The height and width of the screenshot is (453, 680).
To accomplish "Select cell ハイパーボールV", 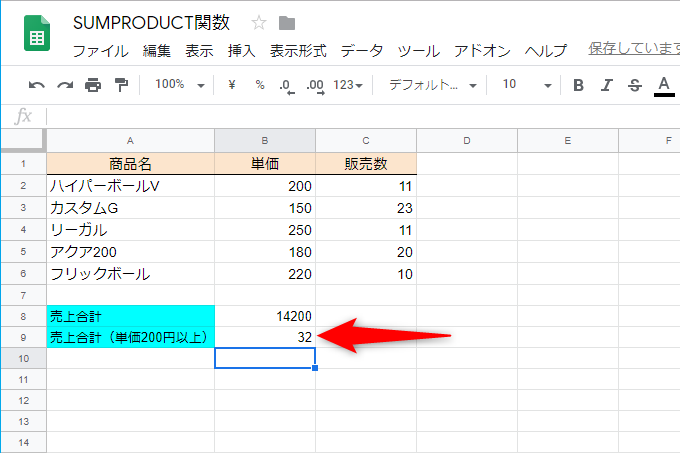I will 130,186.
